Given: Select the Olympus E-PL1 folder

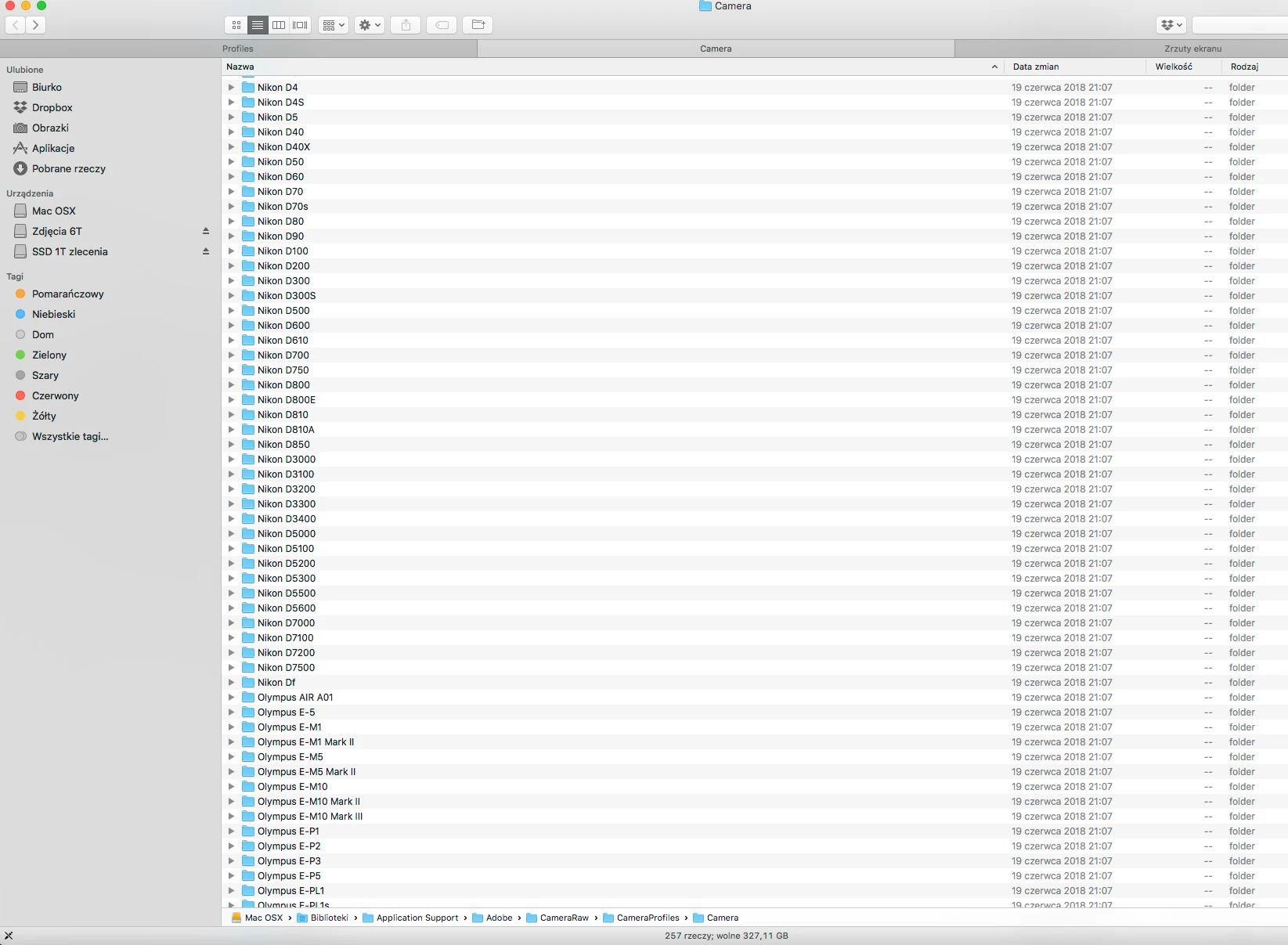Looking at the screenshot, I should [x=755, y=890].
